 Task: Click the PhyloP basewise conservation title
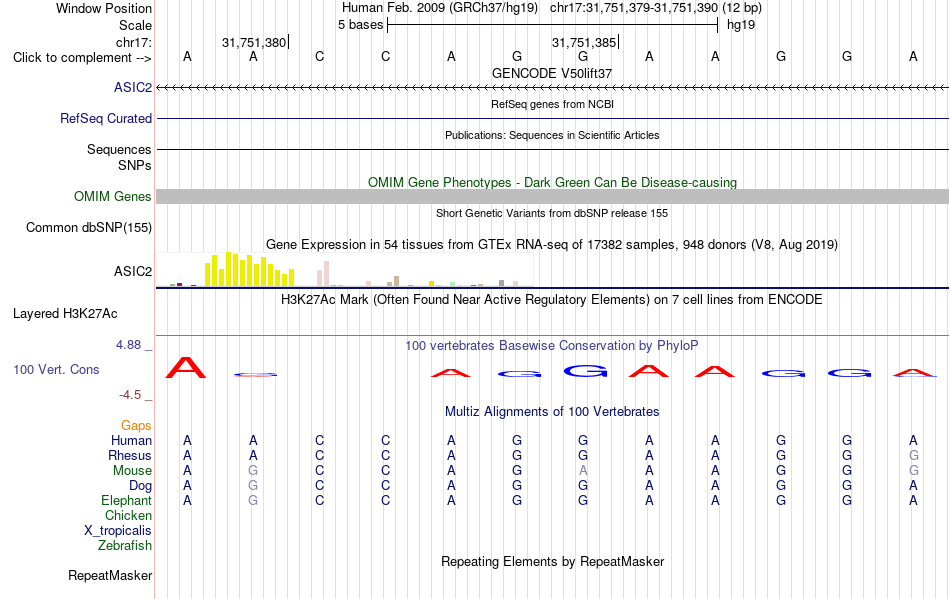pyautogui.click(x=552, y=346)
